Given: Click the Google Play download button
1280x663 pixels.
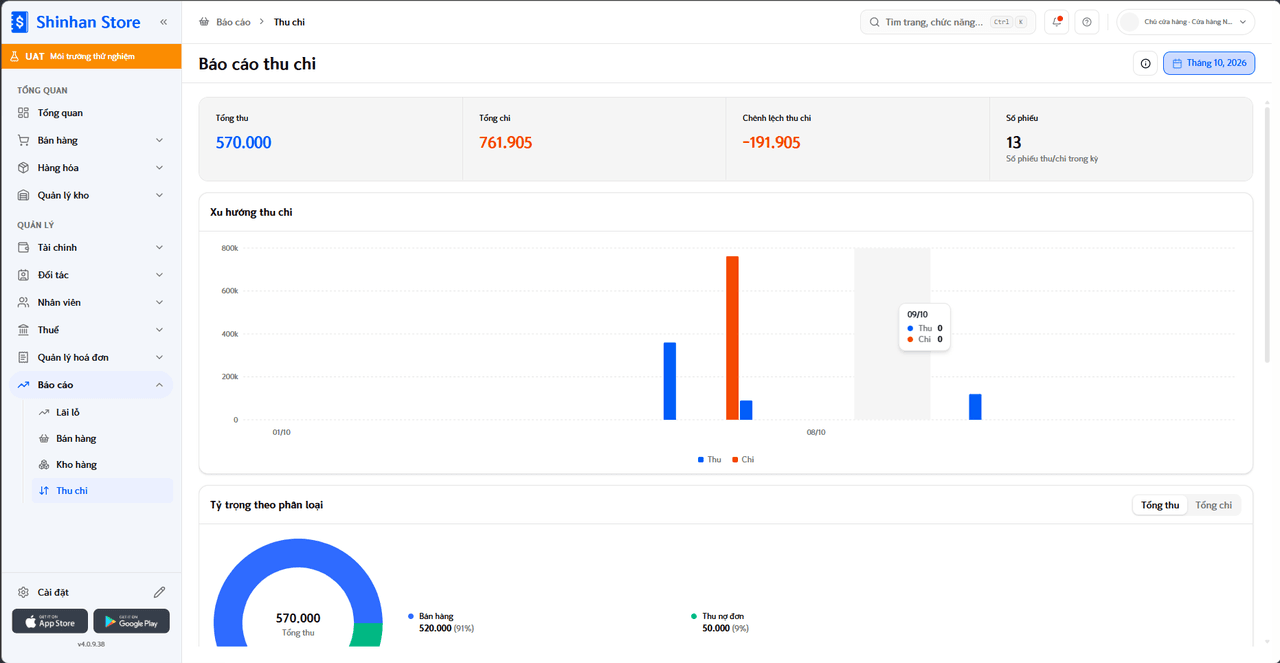Looking at the screenshot, I should pos(131,621).
